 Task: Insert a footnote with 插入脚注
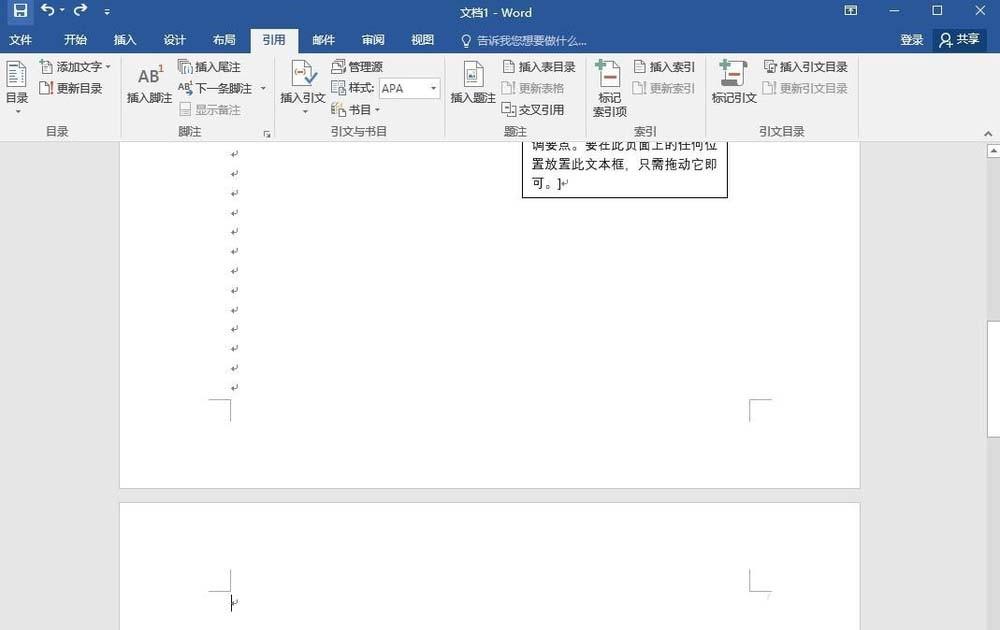point(148,85)
